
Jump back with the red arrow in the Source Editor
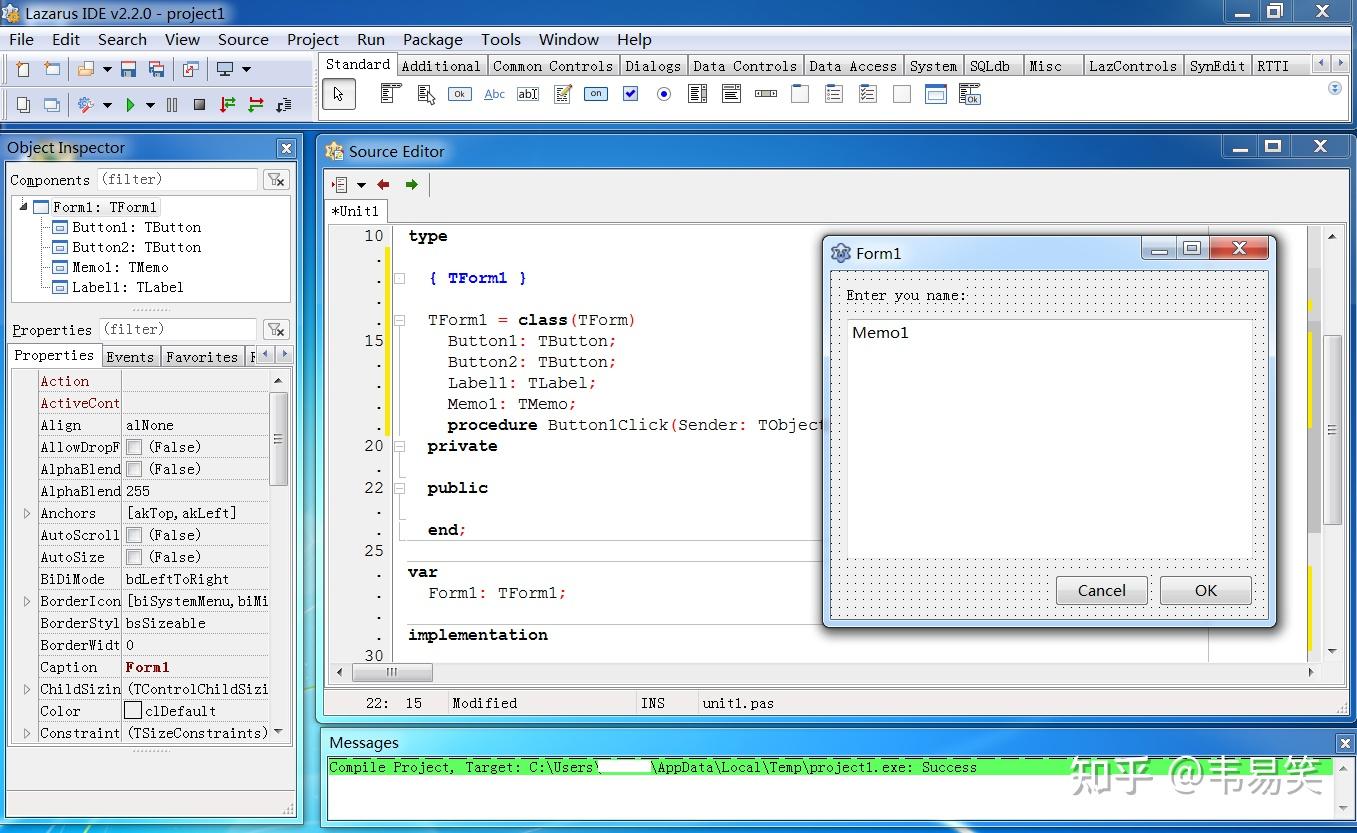[383, 185]
